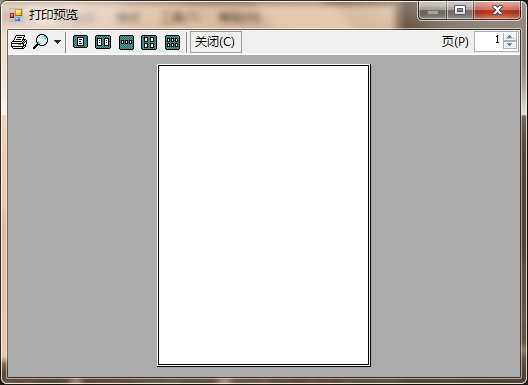Screen dimensions: 528x385
Task: Select the four-page layout icon
Action: click(149, 42)
